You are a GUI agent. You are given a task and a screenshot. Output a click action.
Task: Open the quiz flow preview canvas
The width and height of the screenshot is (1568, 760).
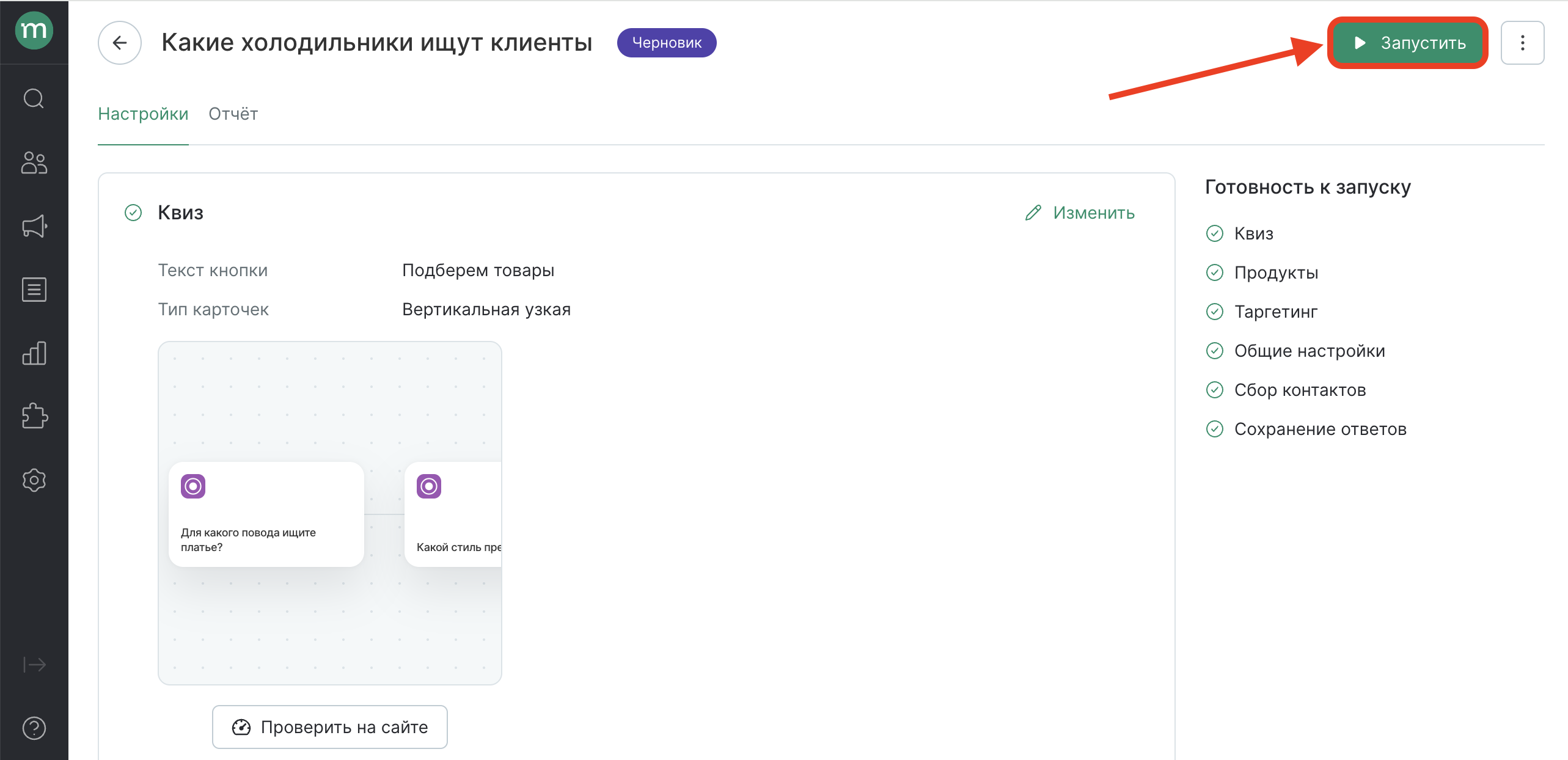330,513
